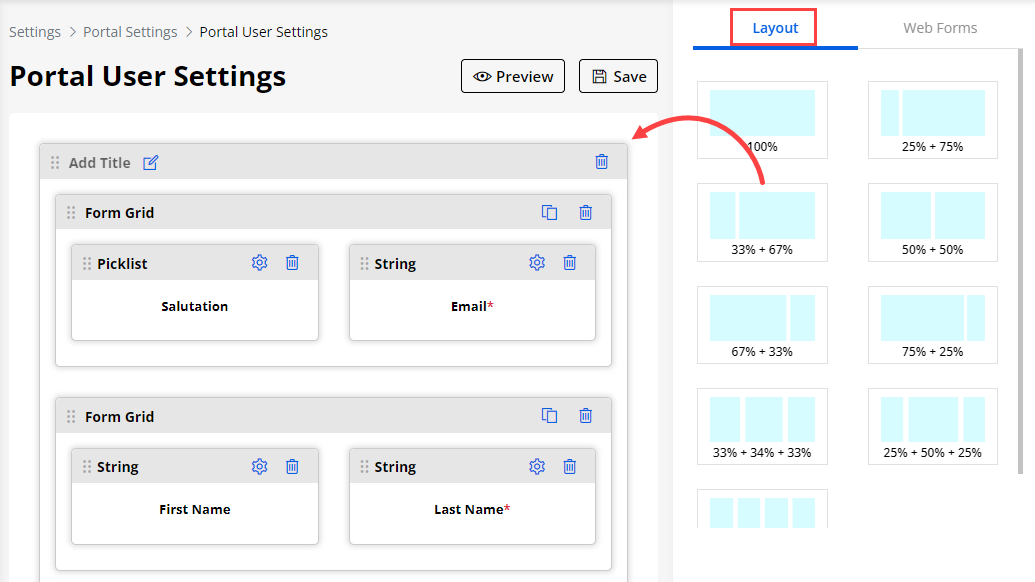Click the edit pencil icon beside Add Title
Image resolution: width=1035 pixels, height=582 pixels.
pos(151,163)
